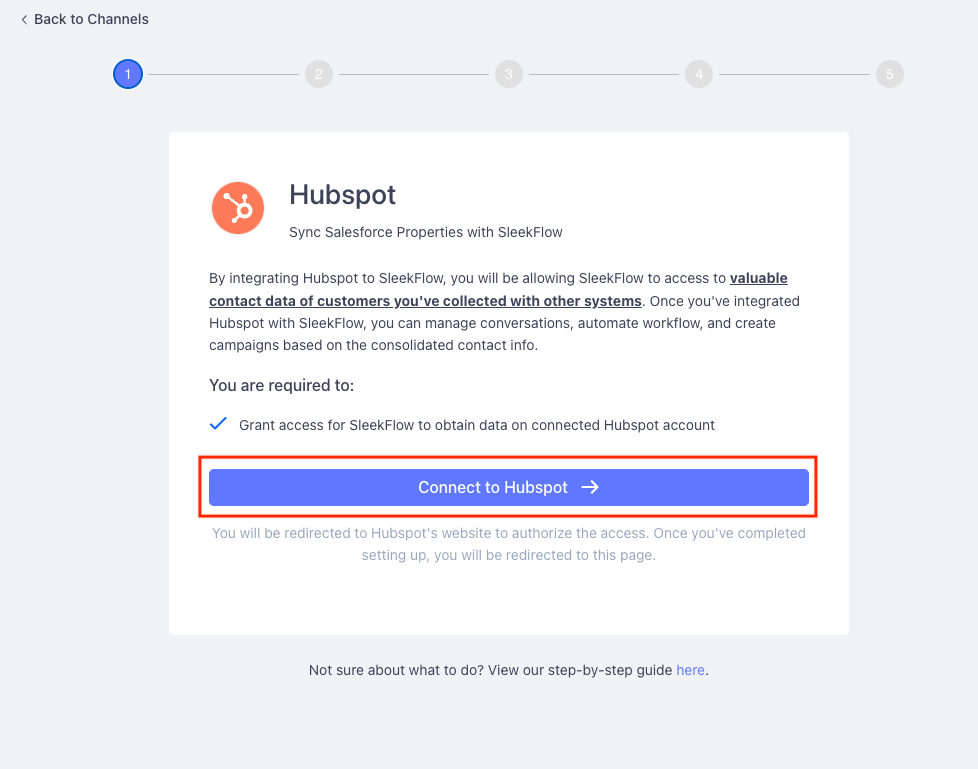Click the right arrow icon in Connect button
This screenshot has width=978, height=769.
[x=590, y=487]
